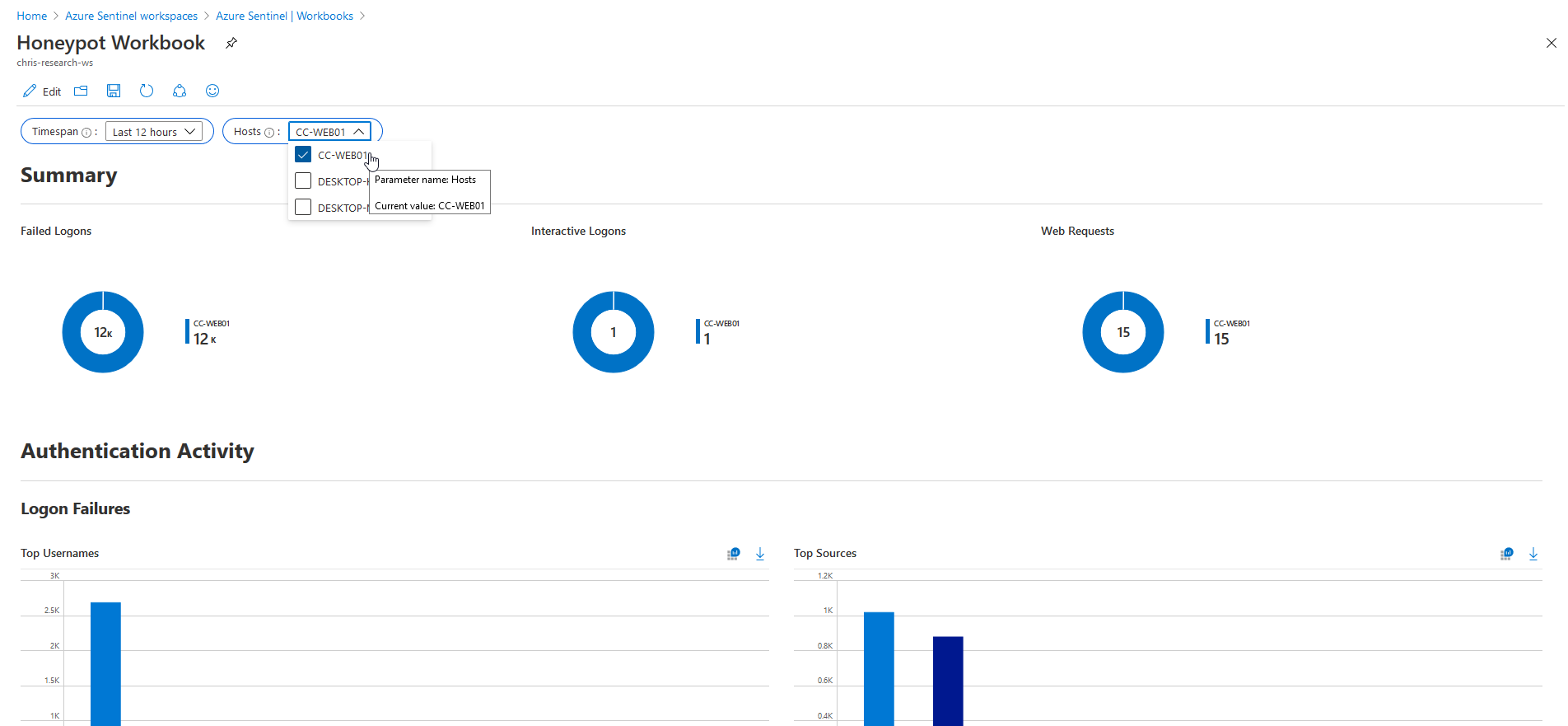Open the Timespan dropdown
This screenshot has height=726, width=1568.
tap(154, 132)
